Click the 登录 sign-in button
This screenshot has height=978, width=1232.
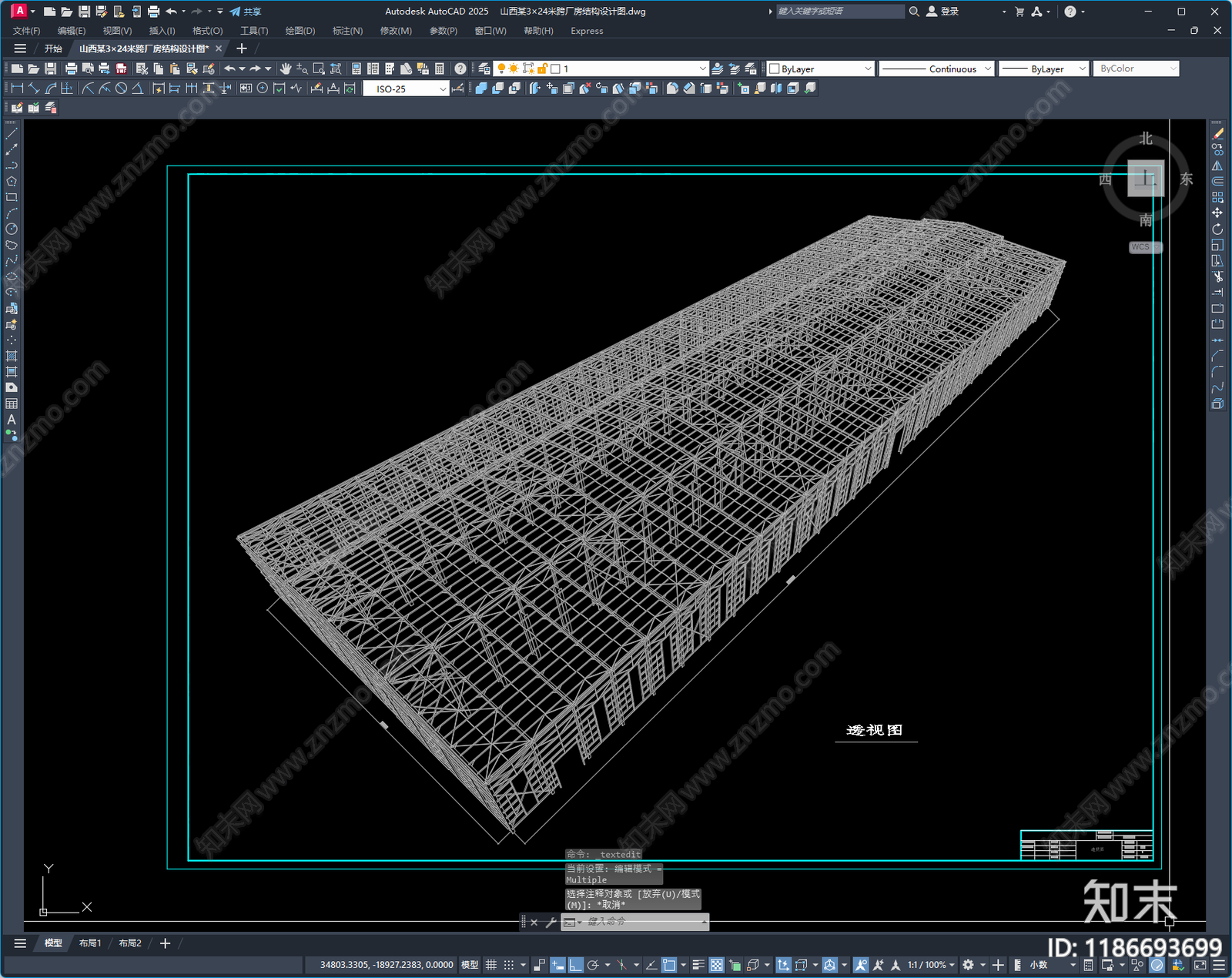click(x=942, y=12)
